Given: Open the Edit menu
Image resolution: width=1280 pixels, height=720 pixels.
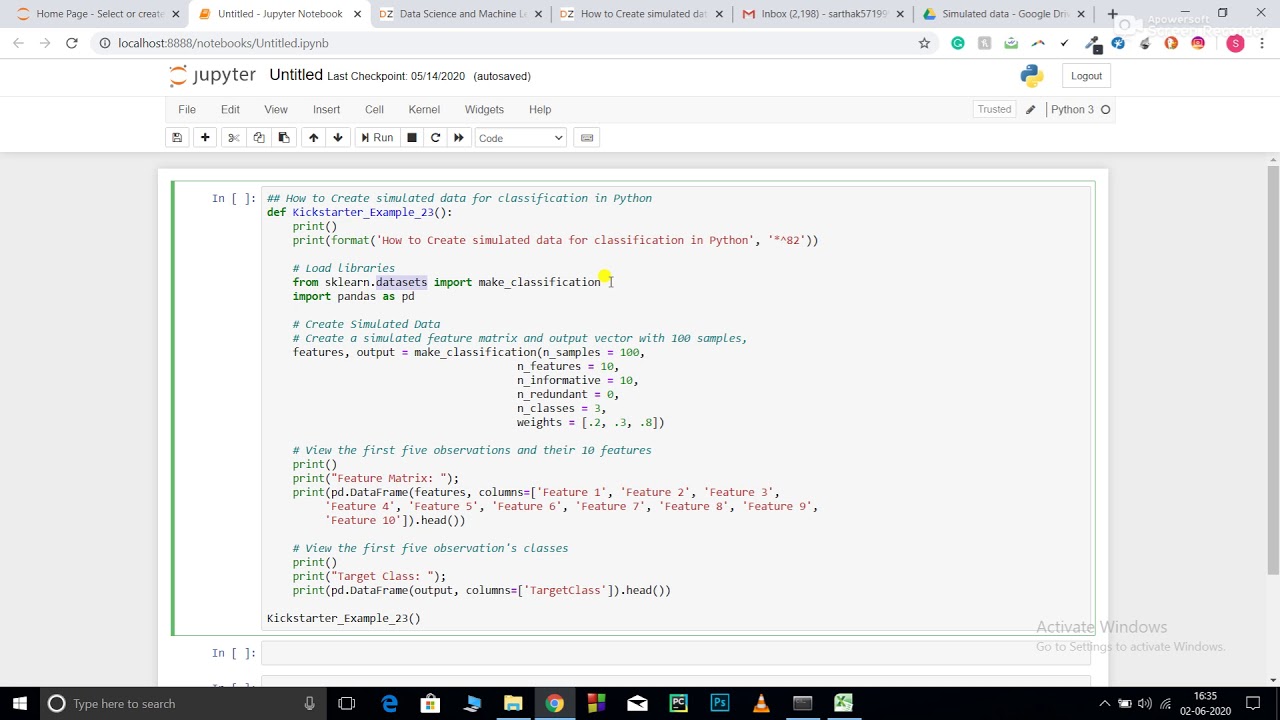Looking at the screenshot, I should click(230, 109).
